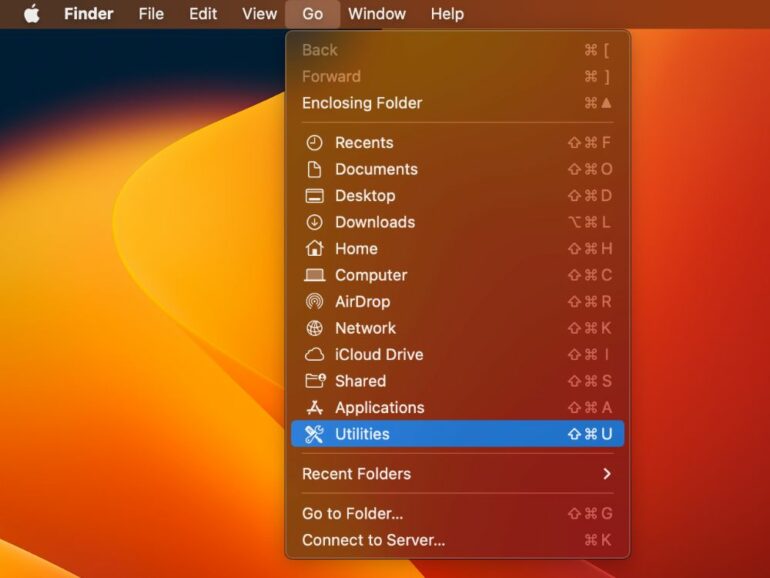The image size is (770, 578).
Task: Click the Shared folder icon
Action: coord(315,381)
